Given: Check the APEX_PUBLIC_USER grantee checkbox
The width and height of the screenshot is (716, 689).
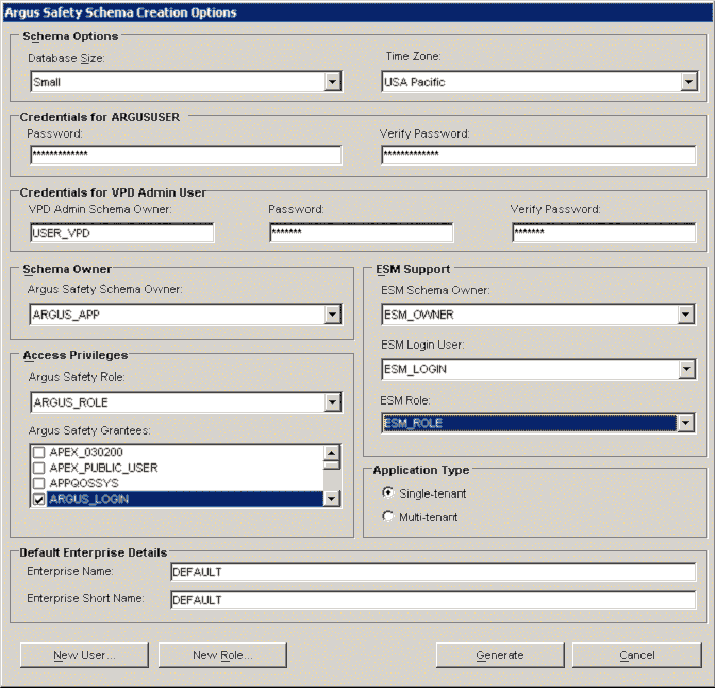Looking at the screenshot, I should click(x=39, y=468).
